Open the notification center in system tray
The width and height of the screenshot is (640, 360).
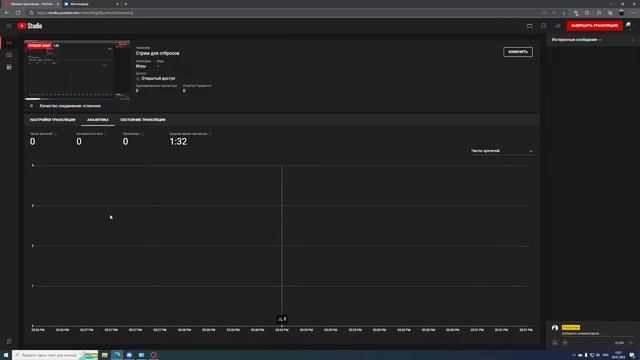(632, 355)
